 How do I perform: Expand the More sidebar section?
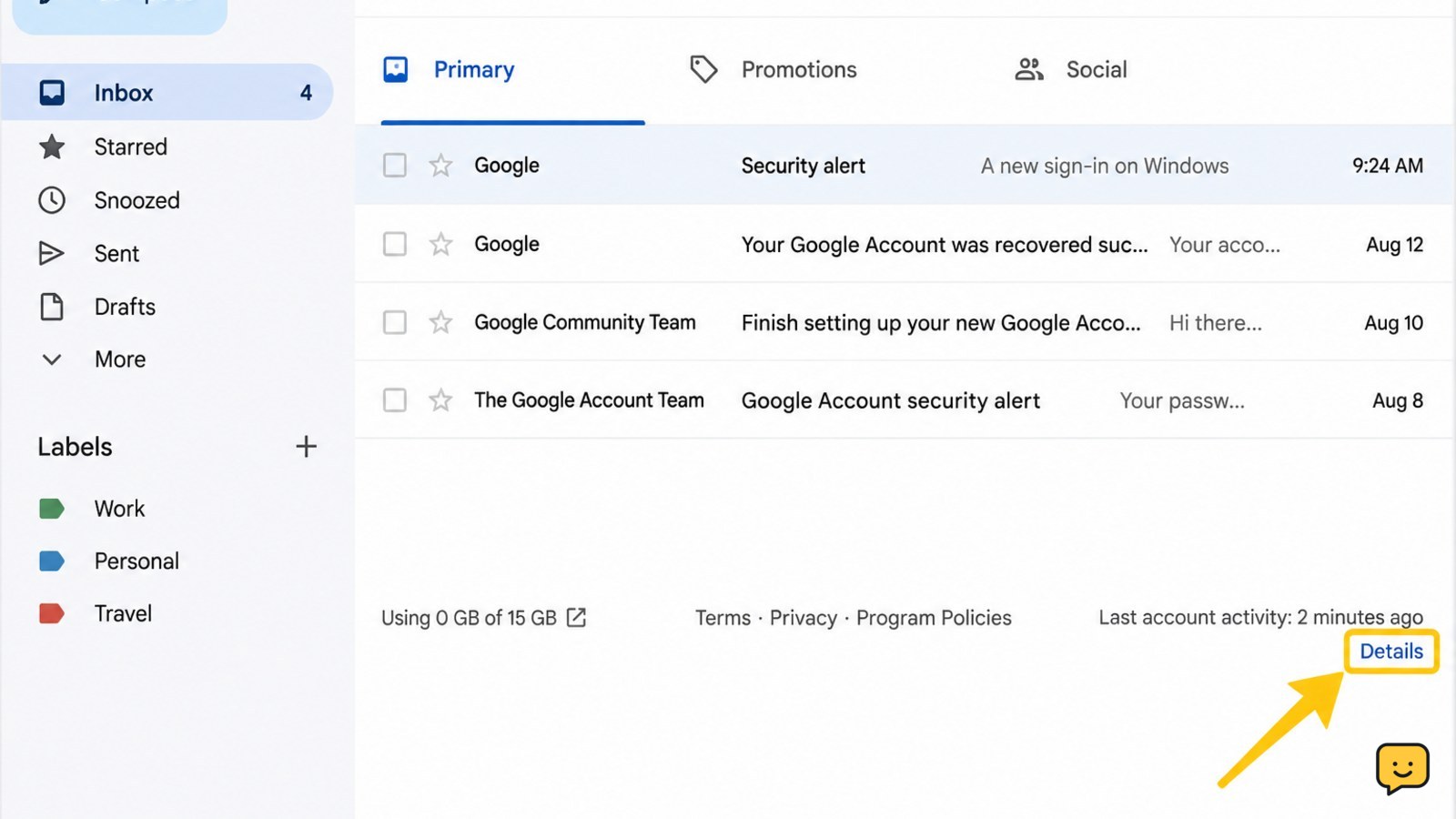point(119,359)
